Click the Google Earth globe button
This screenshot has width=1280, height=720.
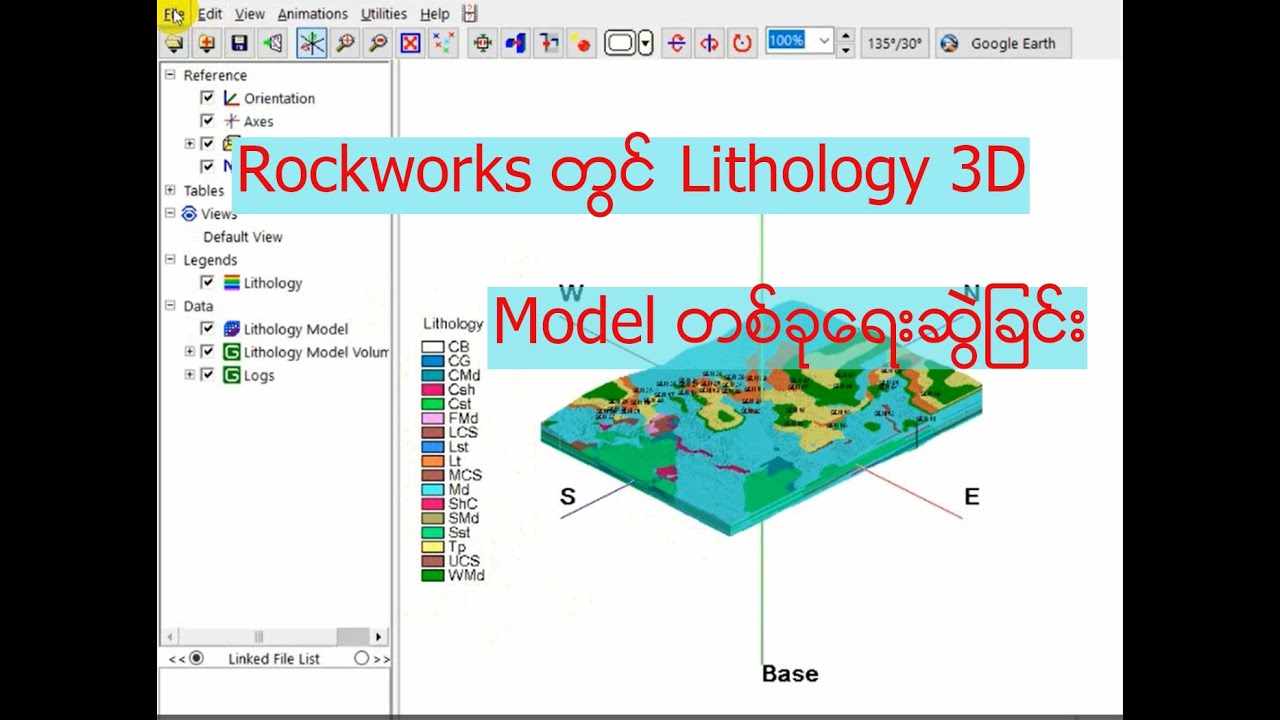(x=1003, y=43)
